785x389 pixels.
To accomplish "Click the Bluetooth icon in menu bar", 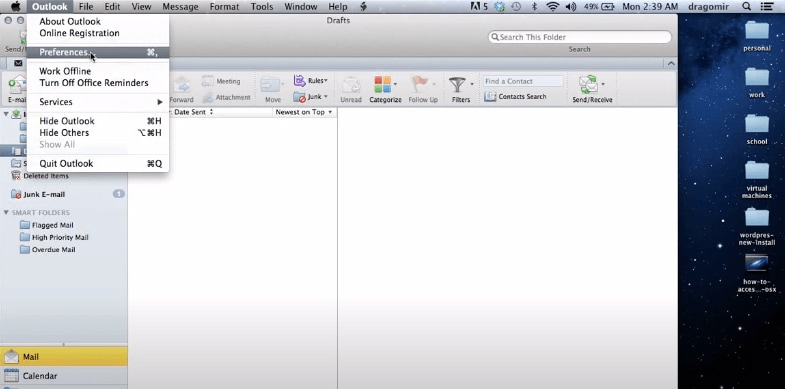I will point(535,7).
